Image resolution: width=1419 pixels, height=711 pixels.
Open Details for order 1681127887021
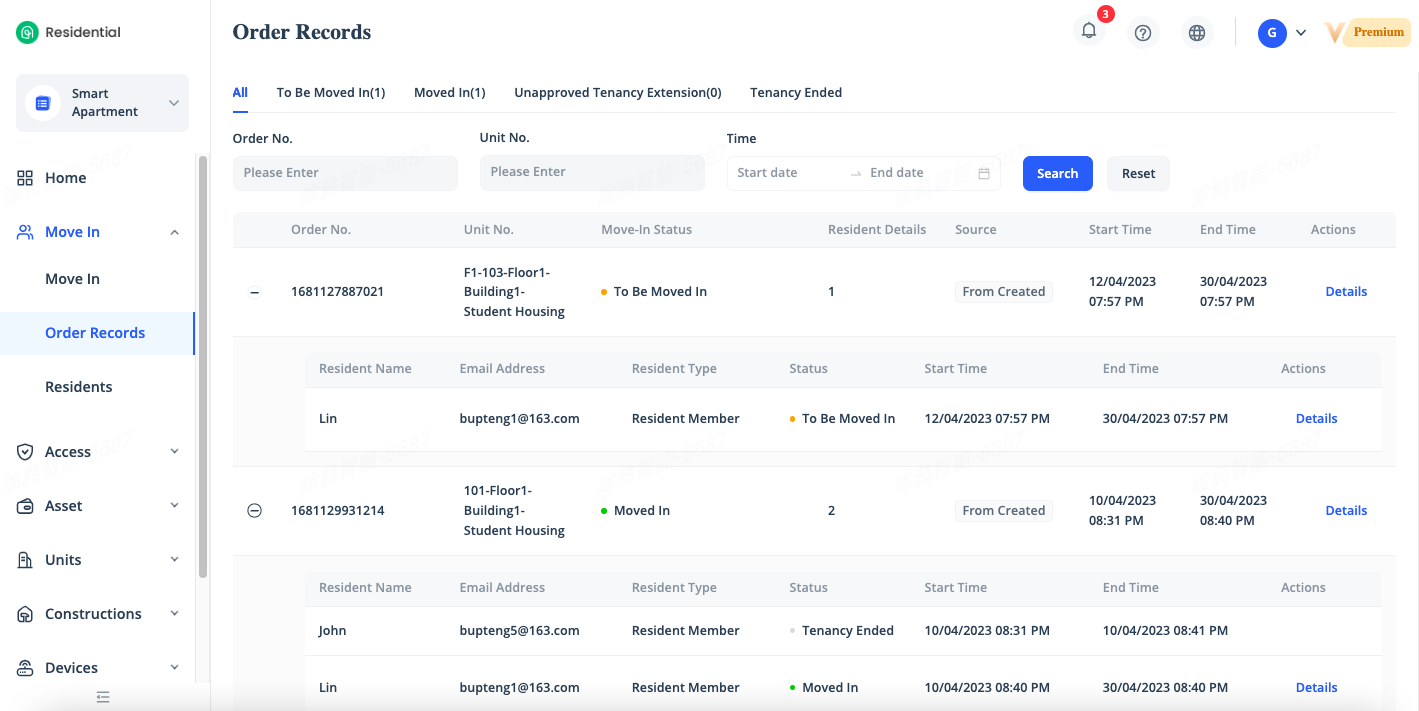[1346, 292]
